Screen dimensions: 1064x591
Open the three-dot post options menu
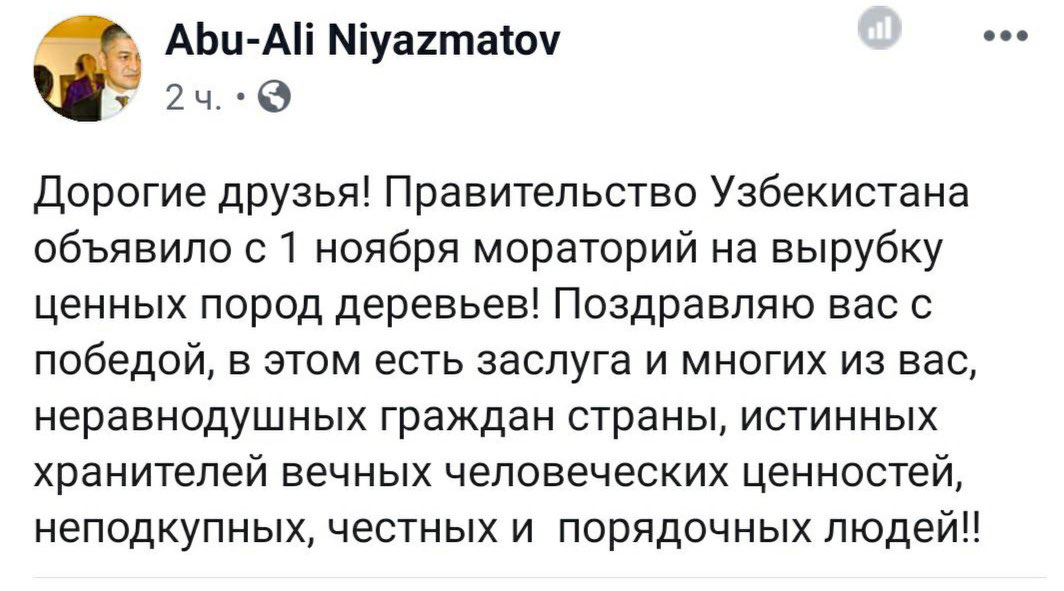pos(1005,38)
